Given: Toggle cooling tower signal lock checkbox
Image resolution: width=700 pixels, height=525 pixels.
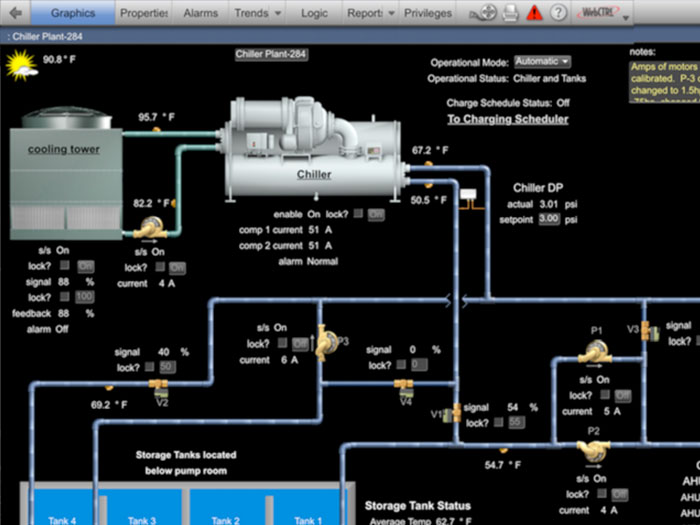Looking at the screenshot, I should click(x=65, y=297).
